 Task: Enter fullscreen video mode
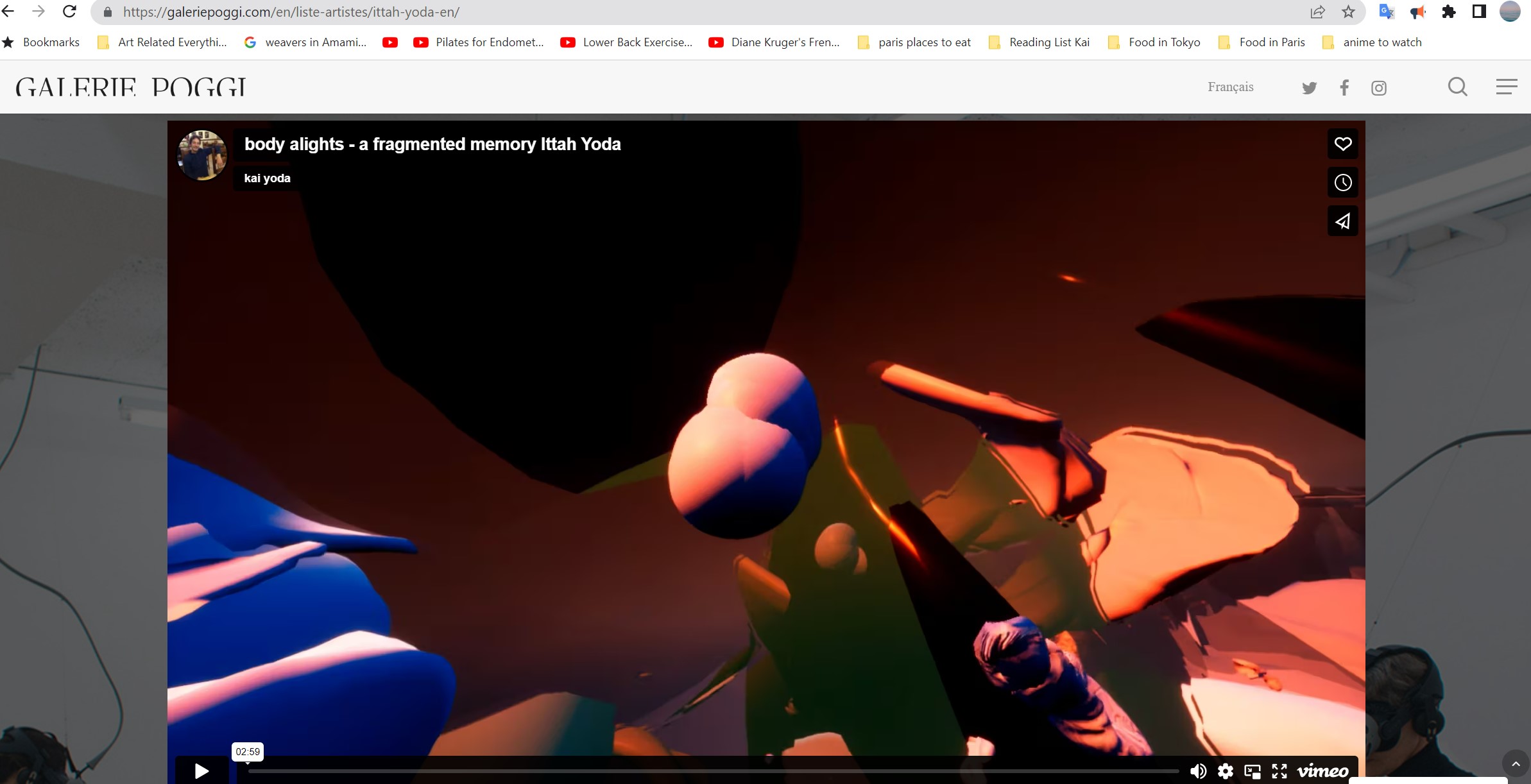pyautogui.click(x=1279, y=771)
